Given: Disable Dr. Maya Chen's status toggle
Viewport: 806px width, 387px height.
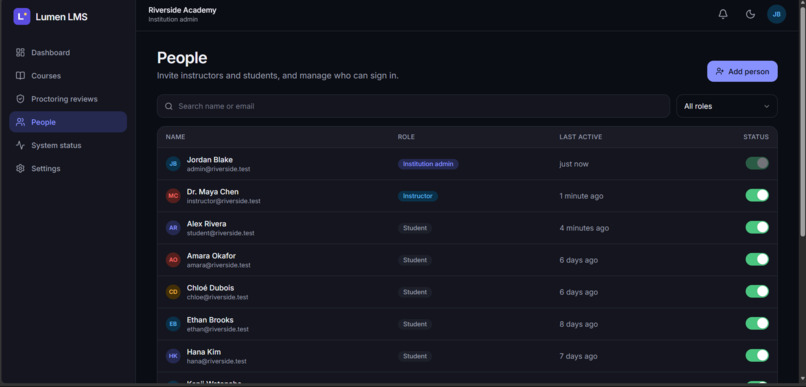Looking at the screenshot, I should tap(757, 195).
